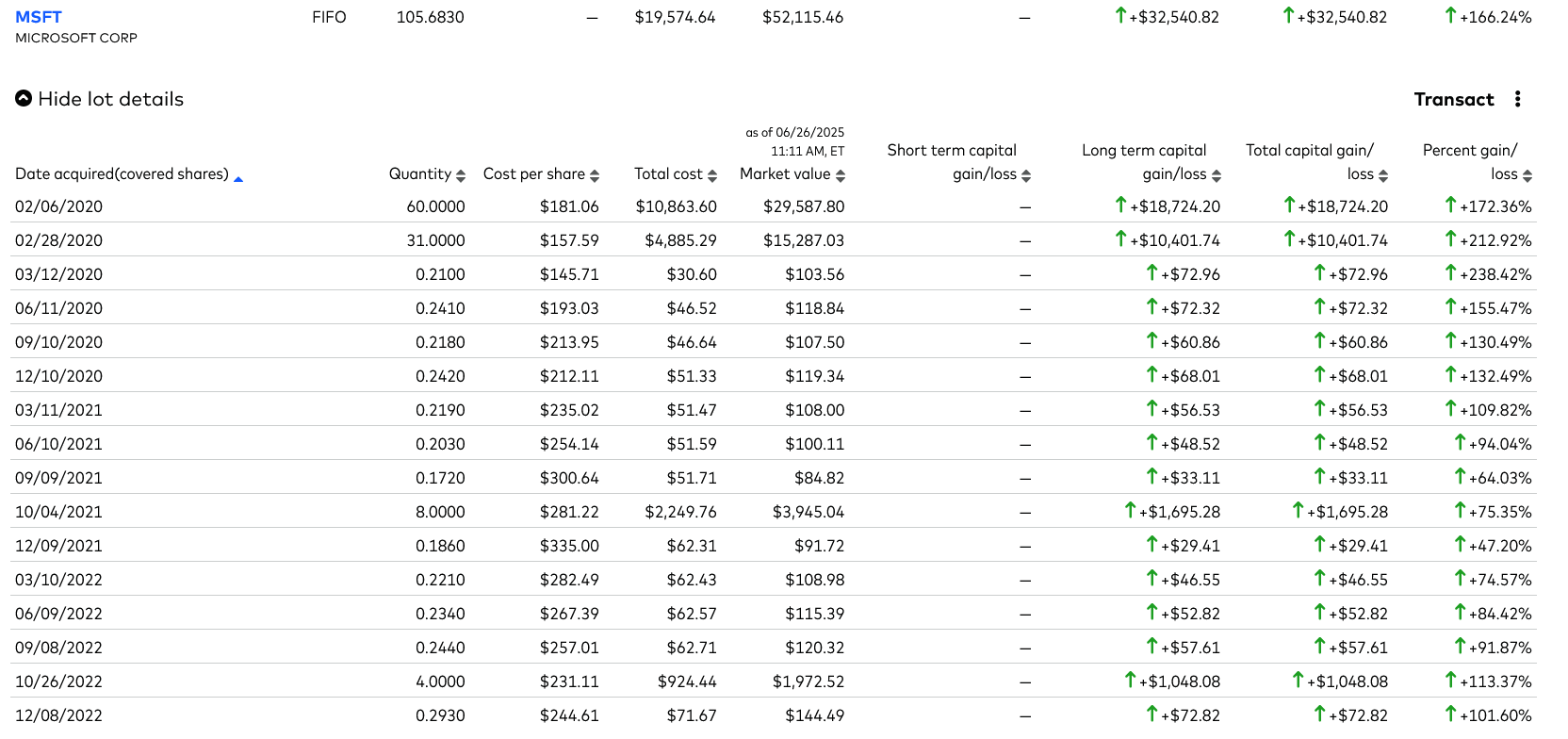Select the 12/09/2021 lot date
The height and width of the screenshot is (739, 1568).
(58, 546)
